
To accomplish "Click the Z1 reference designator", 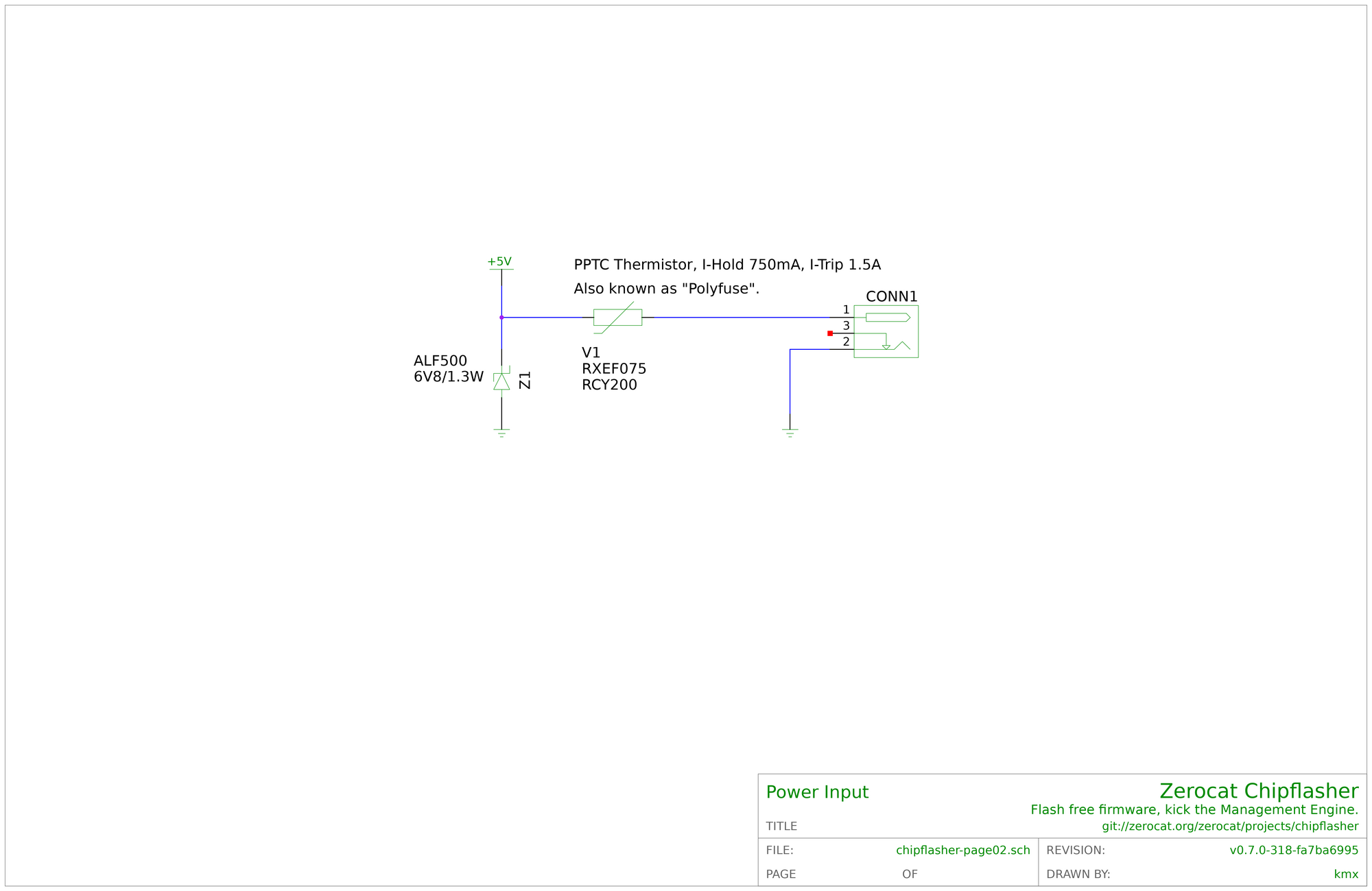I will point(525,380).
